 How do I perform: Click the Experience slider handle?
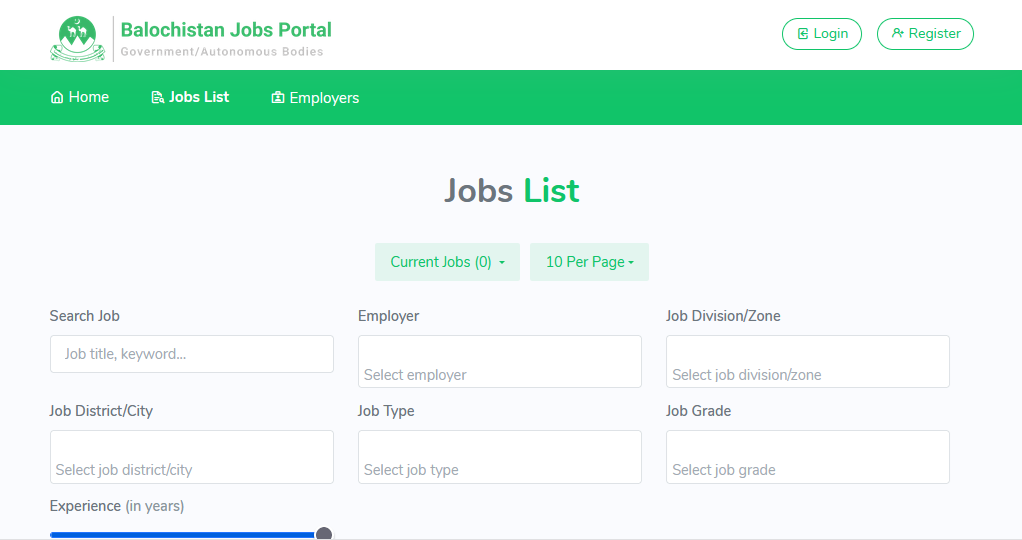pos(324,534)
